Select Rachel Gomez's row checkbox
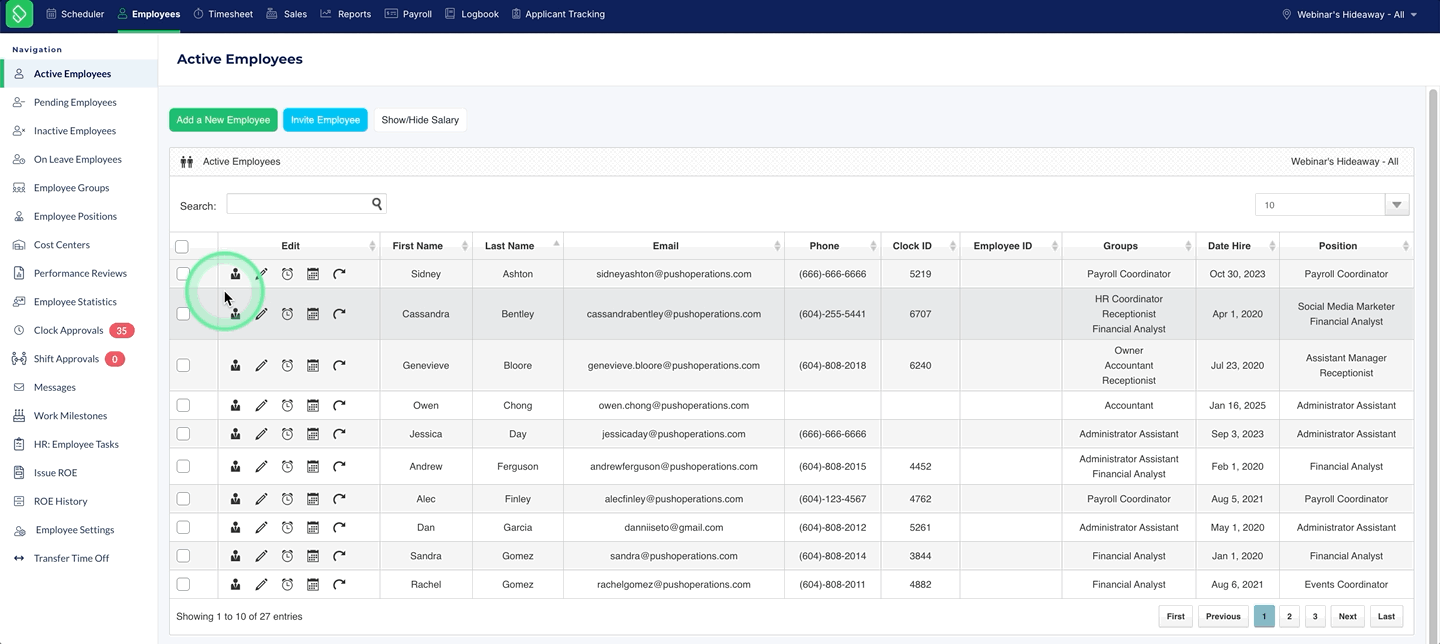 tap(183, 584)
